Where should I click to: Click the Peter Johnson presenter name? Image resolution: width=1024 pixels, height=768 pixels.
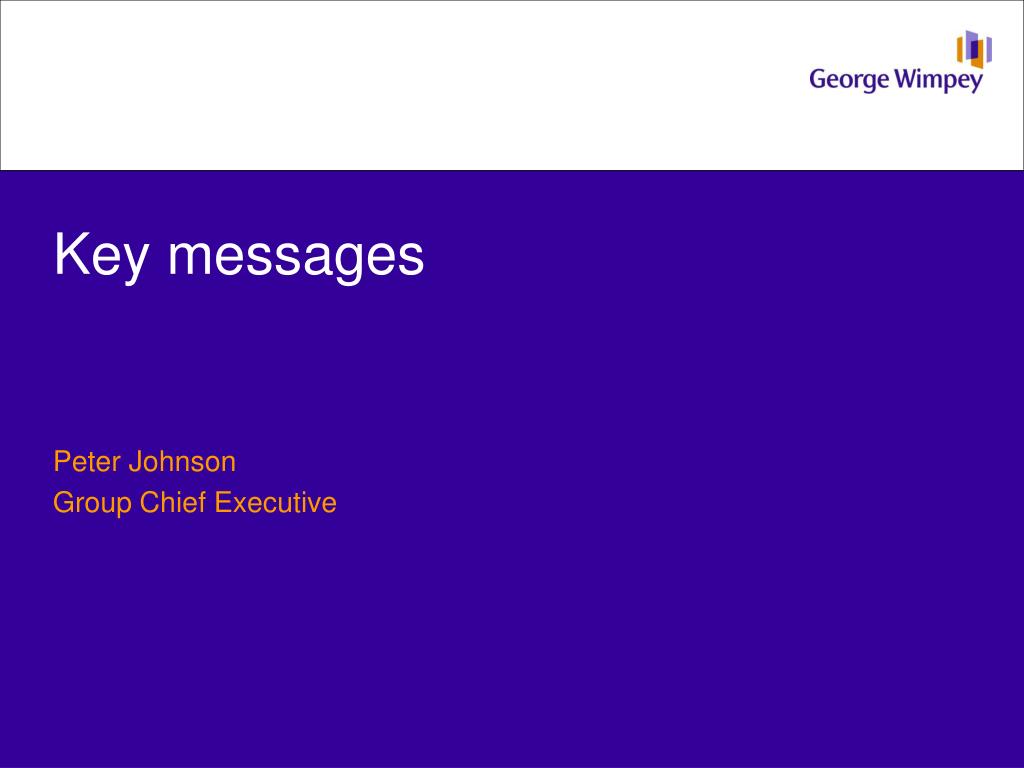144,462
